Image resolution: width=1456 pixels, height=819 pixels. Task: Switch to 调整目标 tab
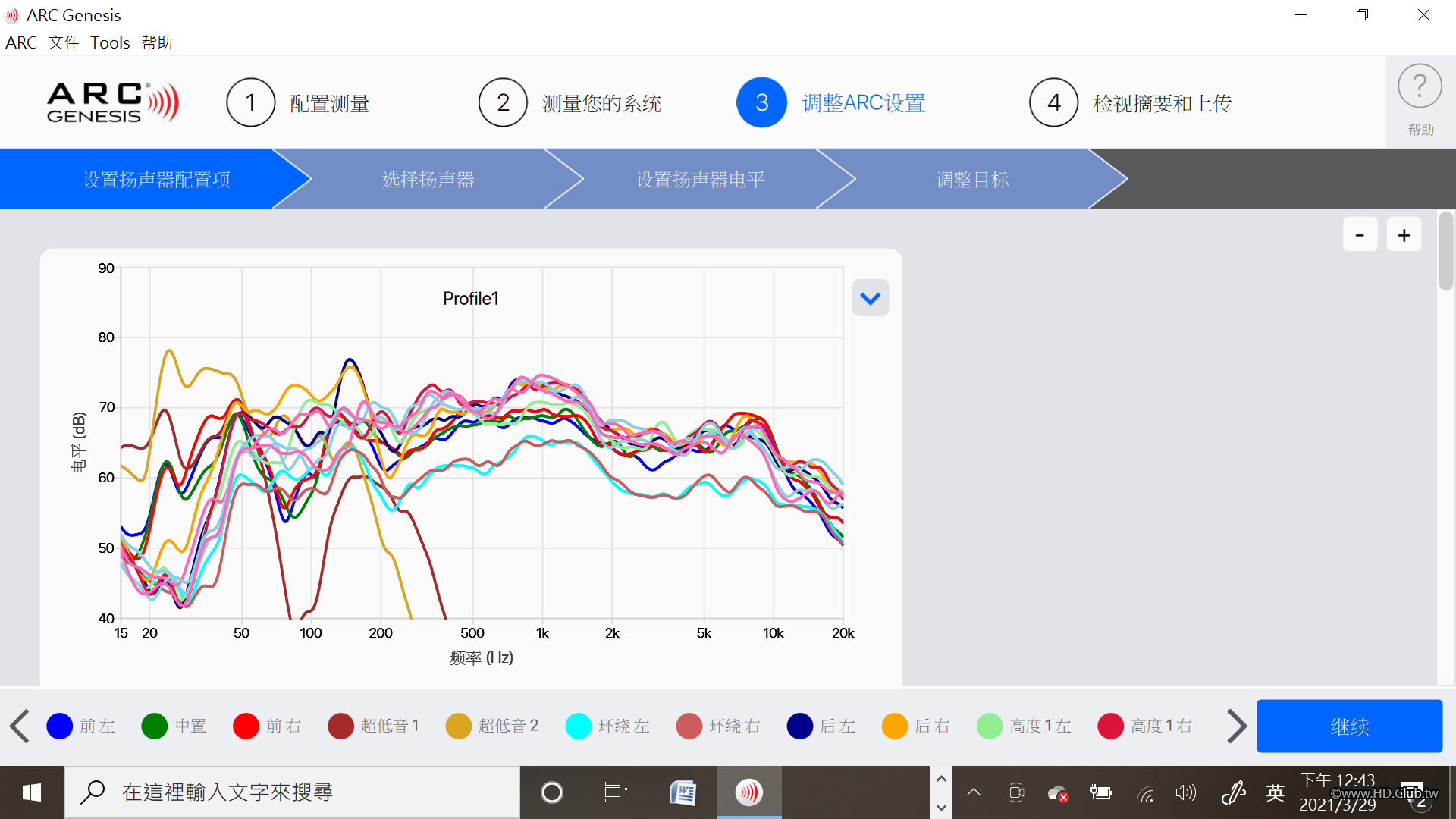pos(972,180)
